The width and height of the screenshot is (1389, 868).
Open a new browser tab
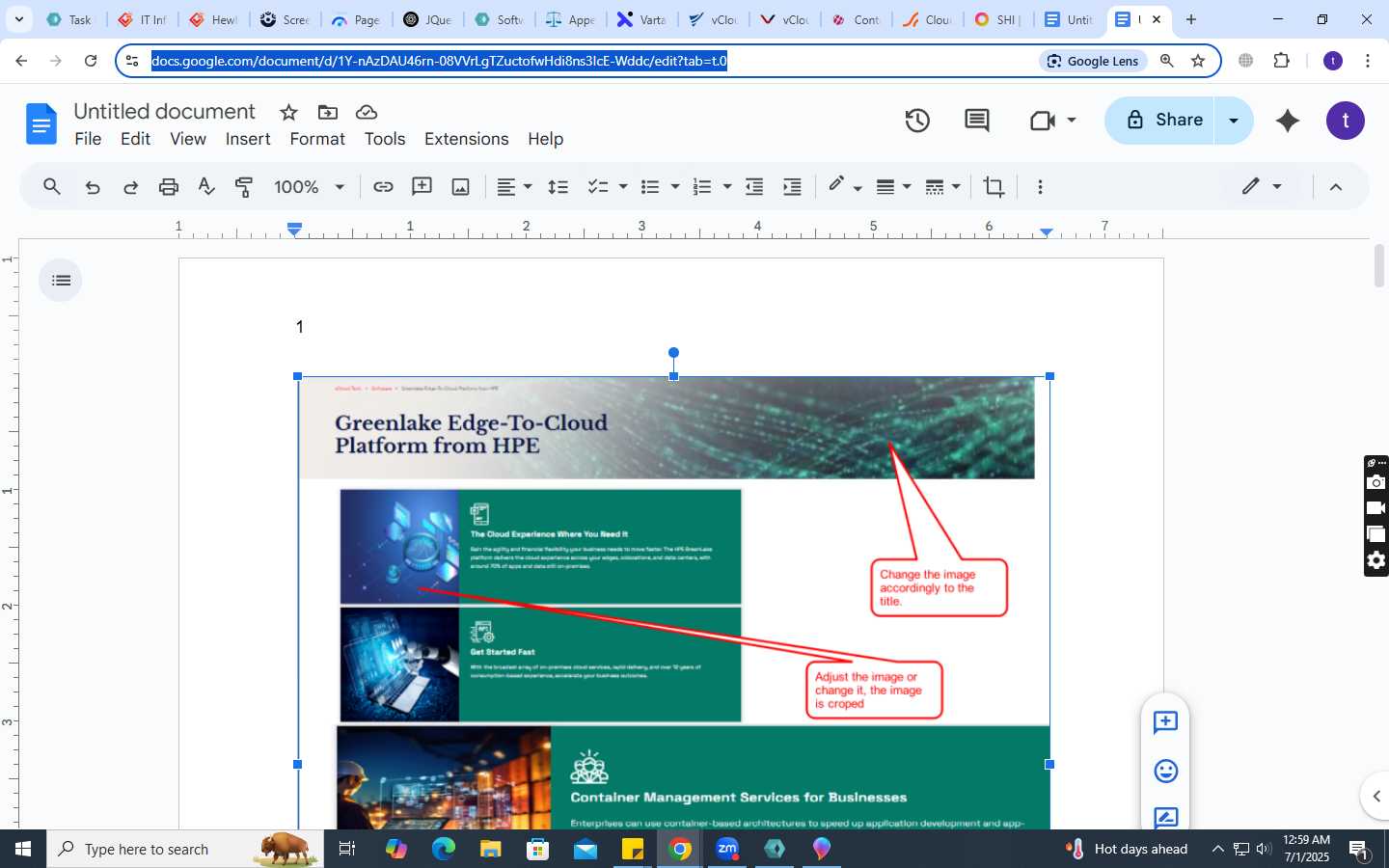1191,19
